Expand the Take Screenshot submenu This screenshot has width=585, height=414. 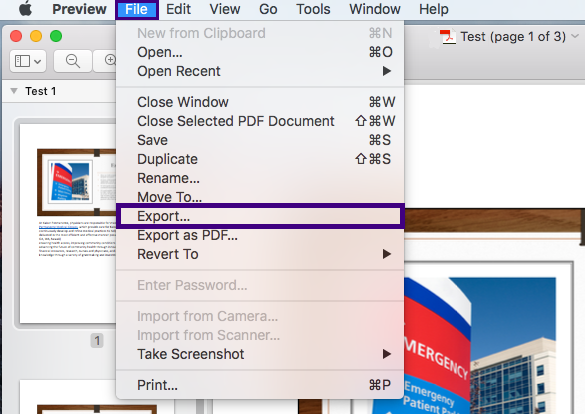coord(260,354)
